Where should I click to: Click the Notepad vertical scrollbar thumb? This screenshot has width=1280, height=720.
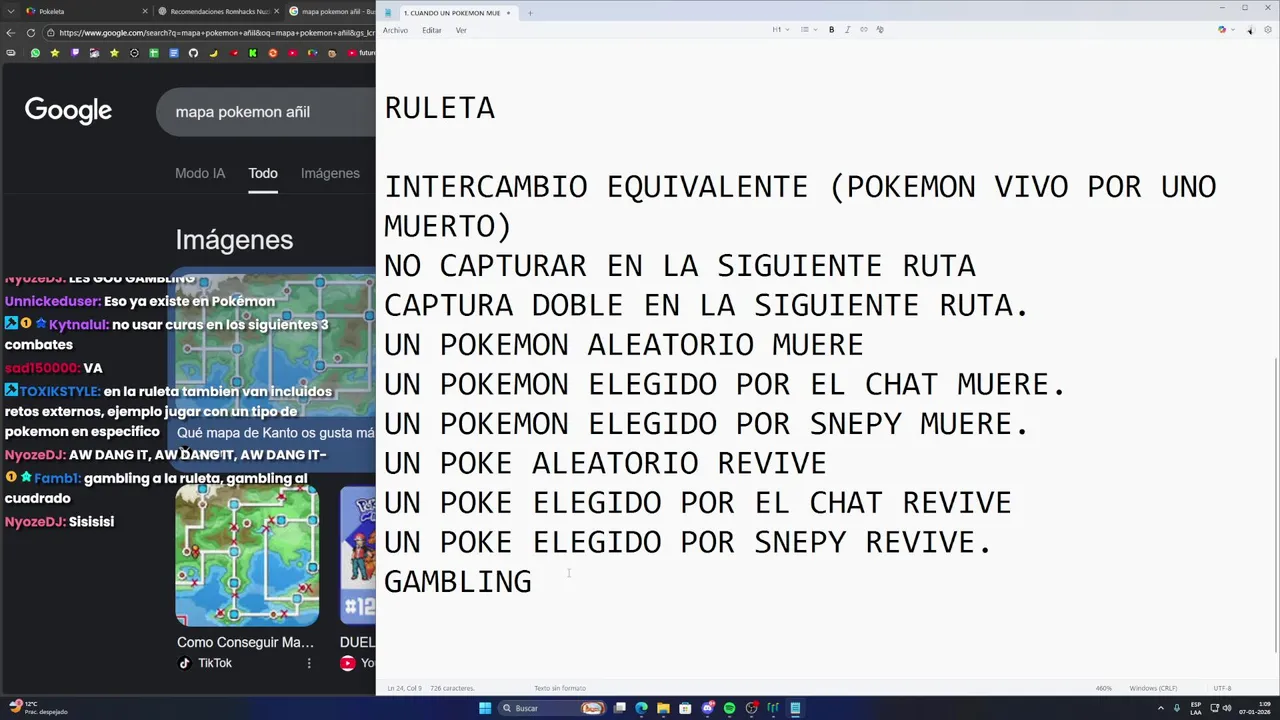pos(1276,505)
